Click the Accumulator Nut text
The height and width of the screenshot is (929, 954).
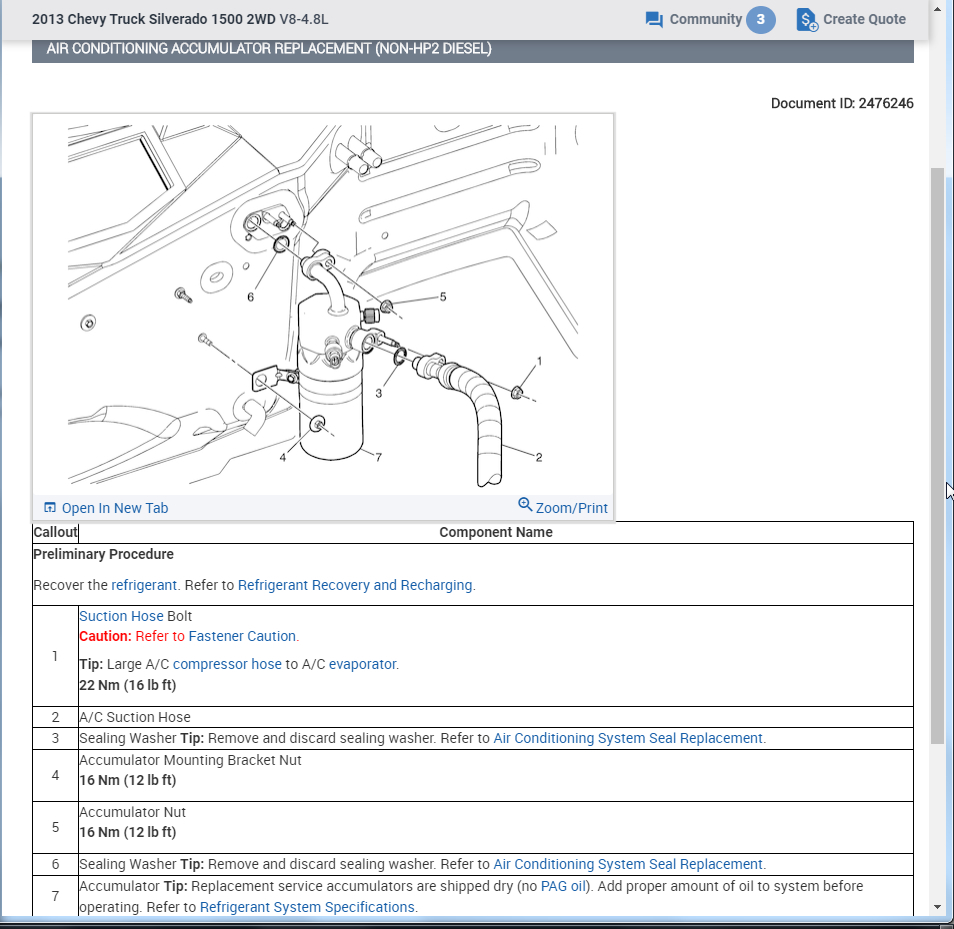pyautogui.click(x=133, y=813)
